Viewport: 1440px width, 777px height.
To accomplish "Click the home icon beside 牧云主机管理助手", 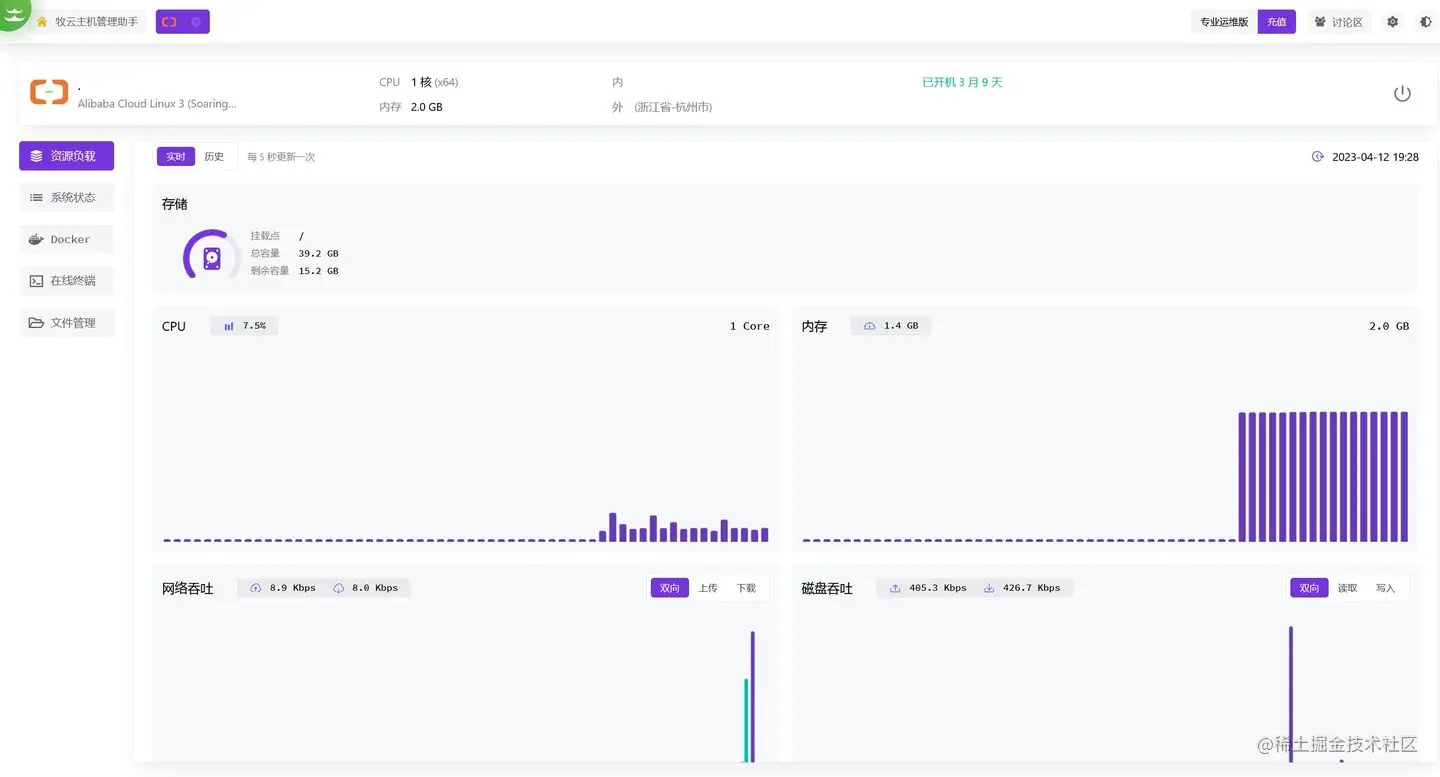I will 42,22.
